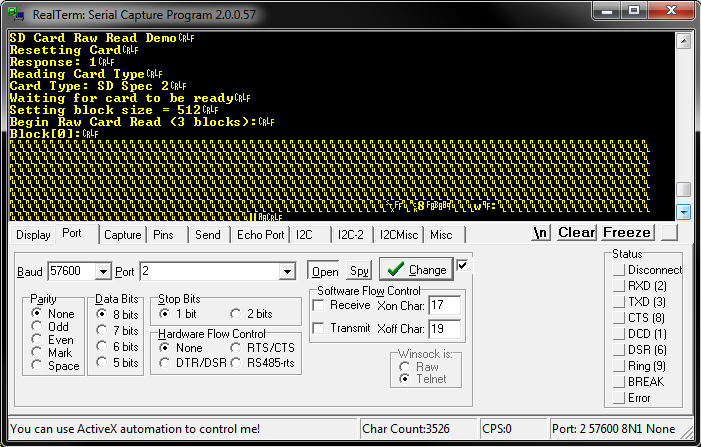Click the terminal scrollbar thumb
701x447 pixels.
point(684,190)
